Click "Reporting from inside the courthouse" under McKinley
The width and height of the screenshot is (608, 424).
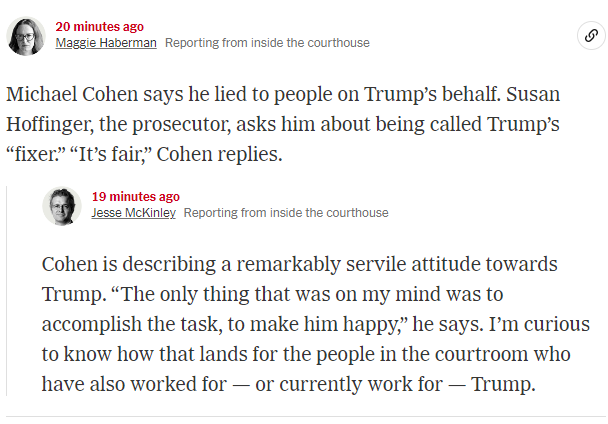pyautogui.click(x=286, y=213)
